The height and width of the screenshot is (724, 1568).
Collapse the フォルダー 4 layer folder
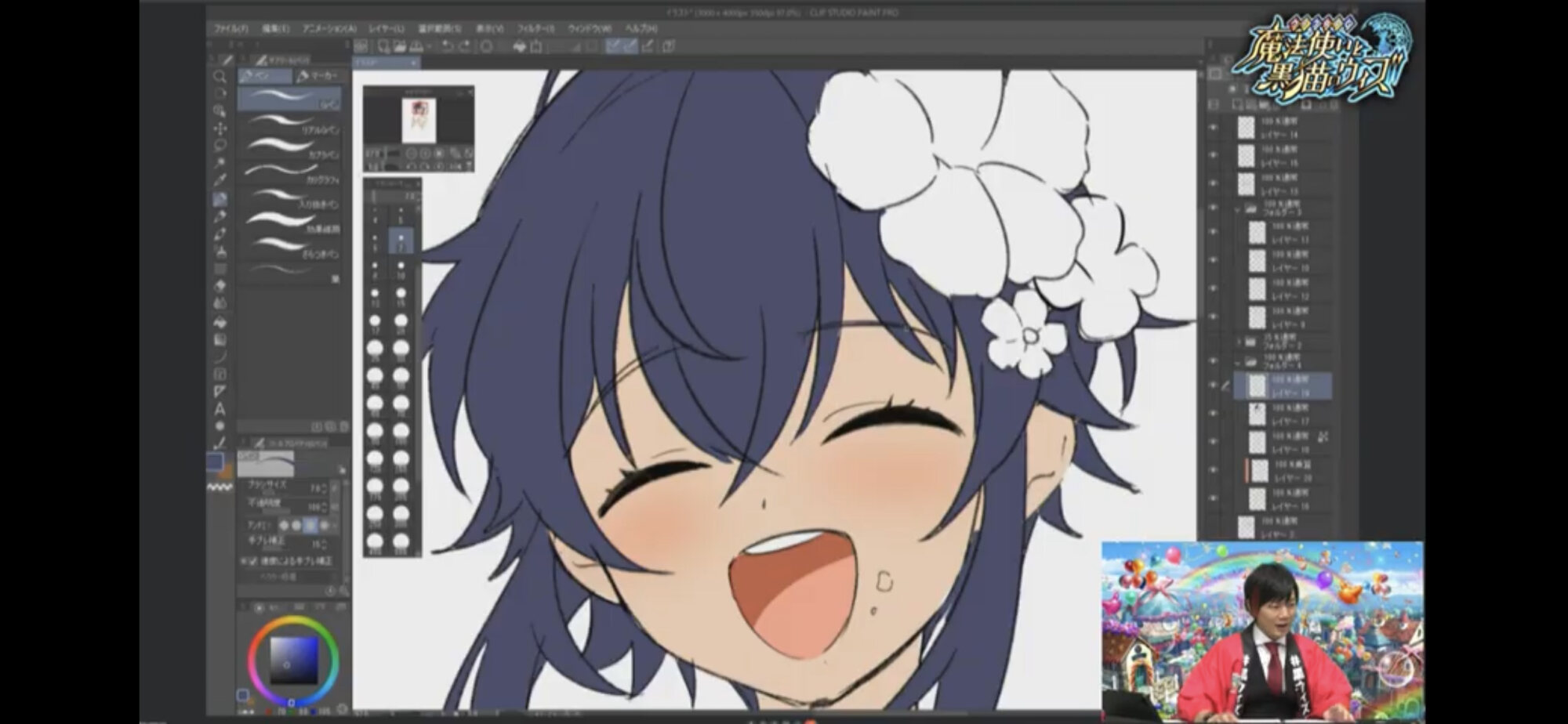tap(1238, 363)
